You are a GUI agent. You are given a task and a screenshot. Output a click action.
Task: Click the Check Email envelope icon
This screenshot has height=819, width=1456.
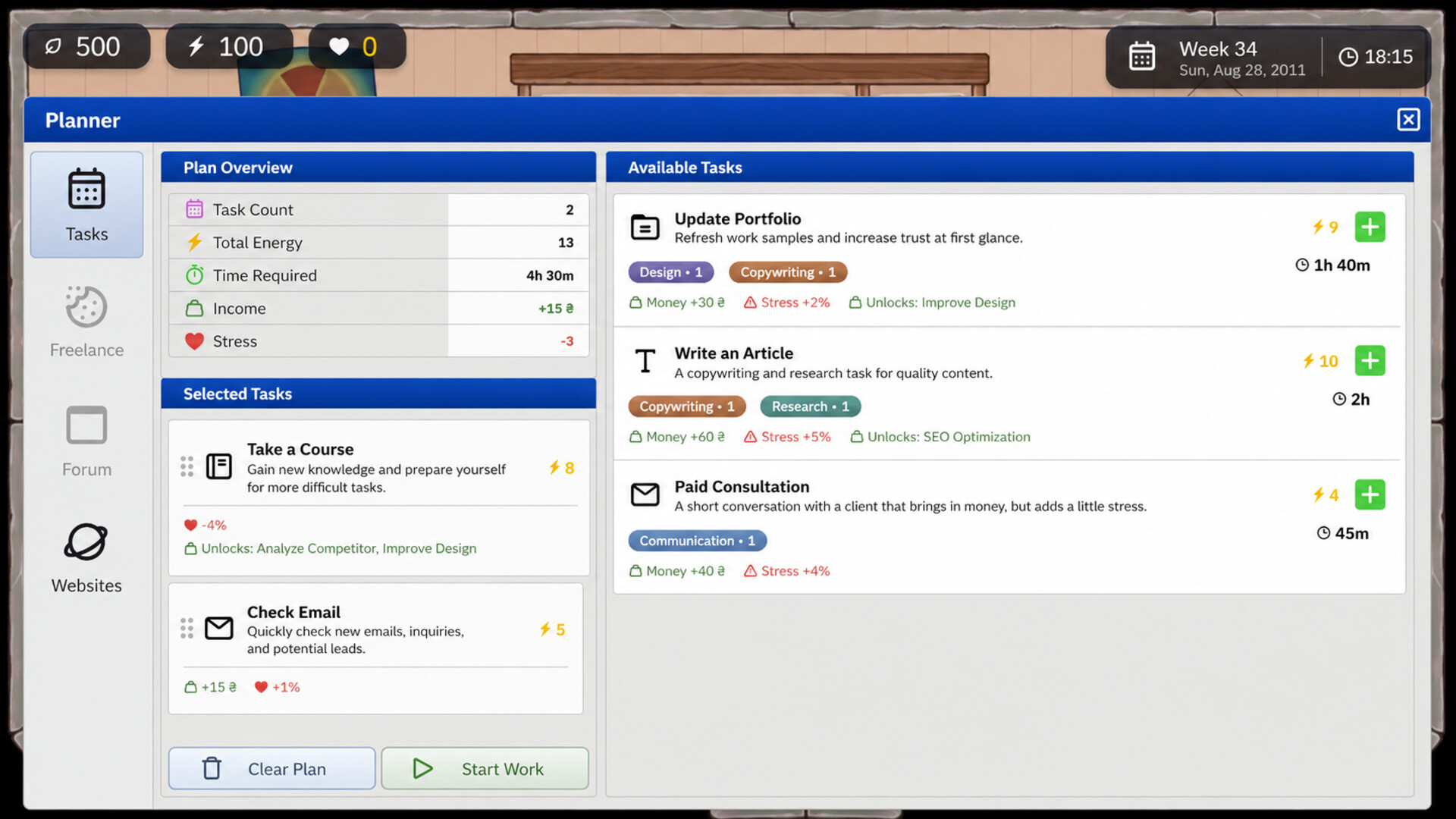coord(219,628)
